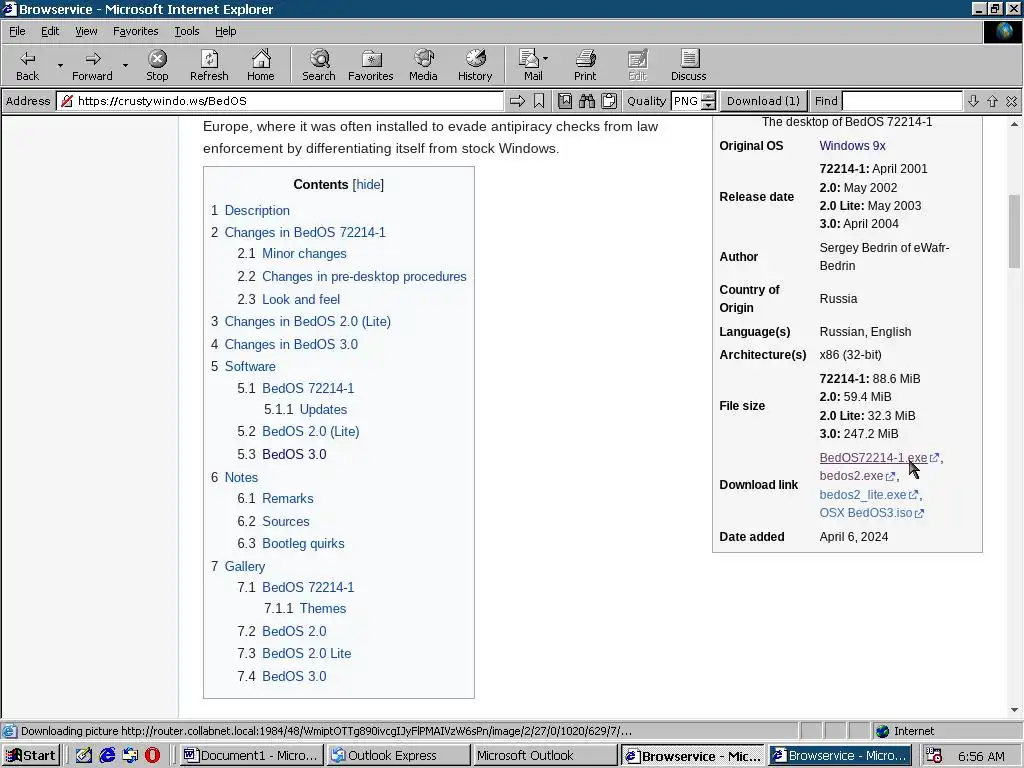The width and height of the screenshot is (1024, 768).
Task: Click the Quality spinner down arrow
Action: 708,105
